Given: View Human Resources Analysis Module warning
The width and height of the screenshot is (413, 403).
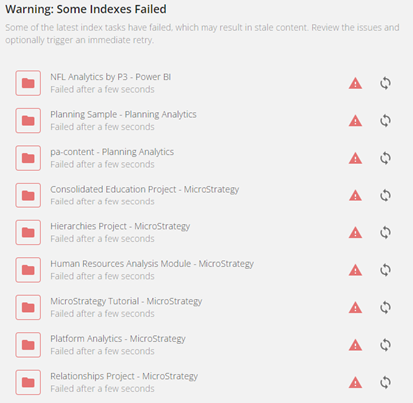Looking at the screenshot, I should [355, 270].
